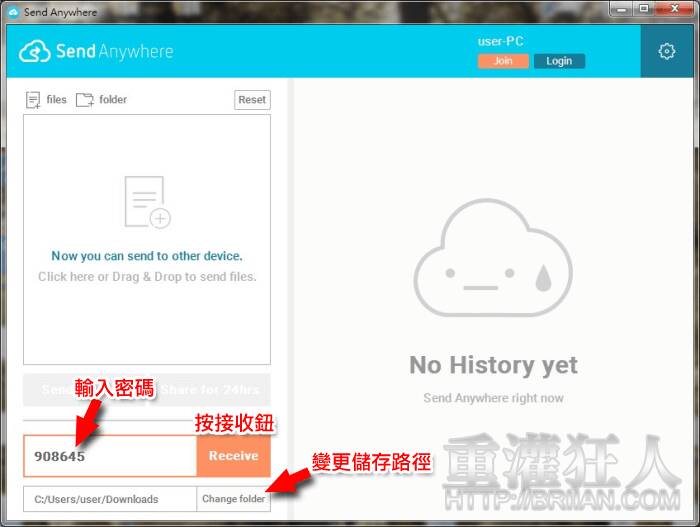Click the key input field containing 908645

click(110, 456)
